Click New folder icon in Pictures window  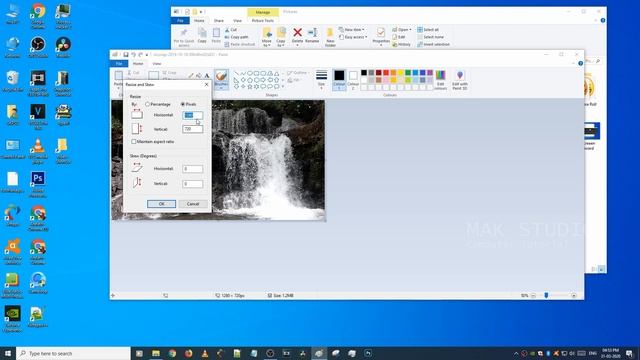[330, 33]
